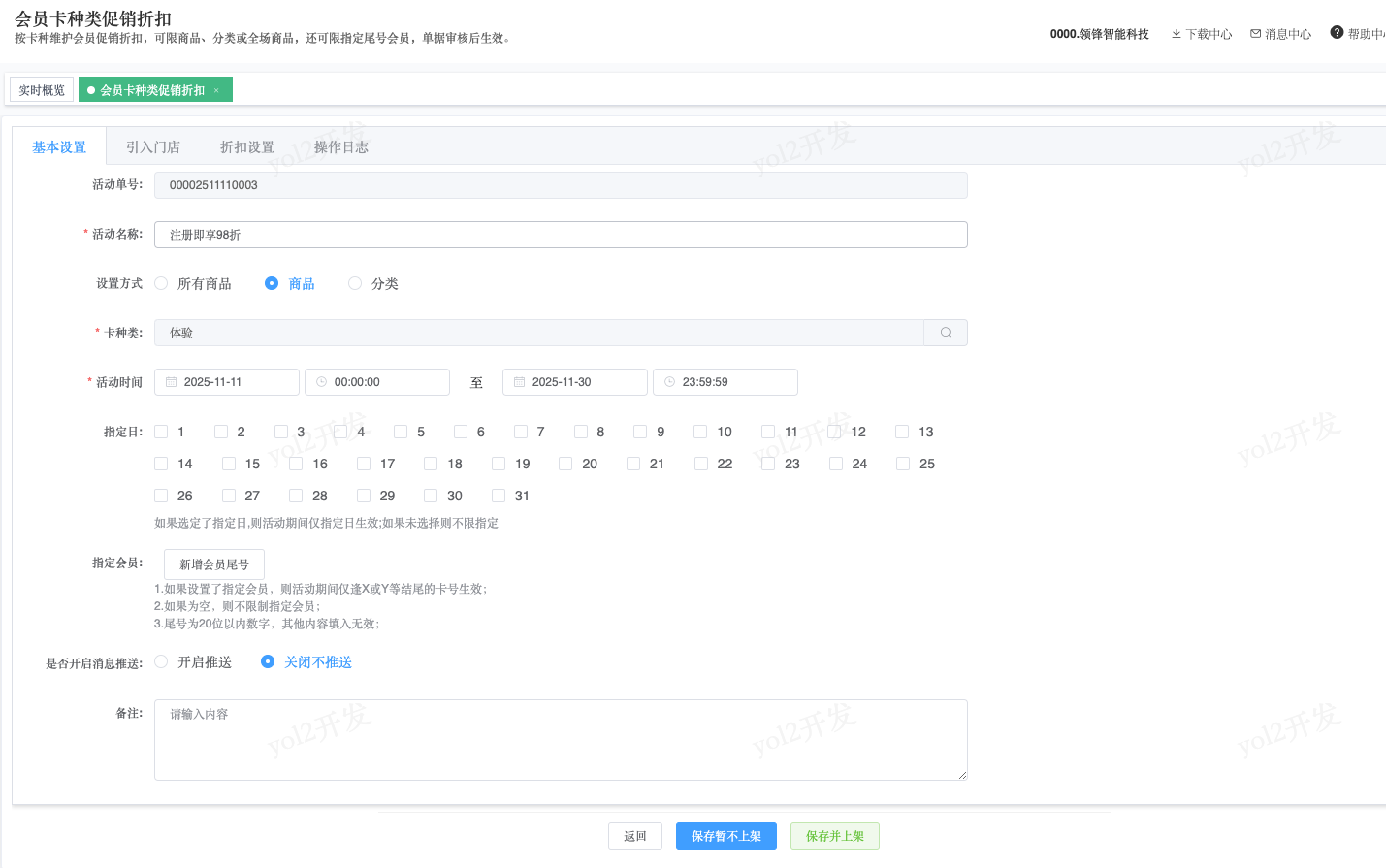Click the clock icon in start time 00:00:00
Image resolution: width=1386 pixels, height=868 pixels.
point(322,382)
